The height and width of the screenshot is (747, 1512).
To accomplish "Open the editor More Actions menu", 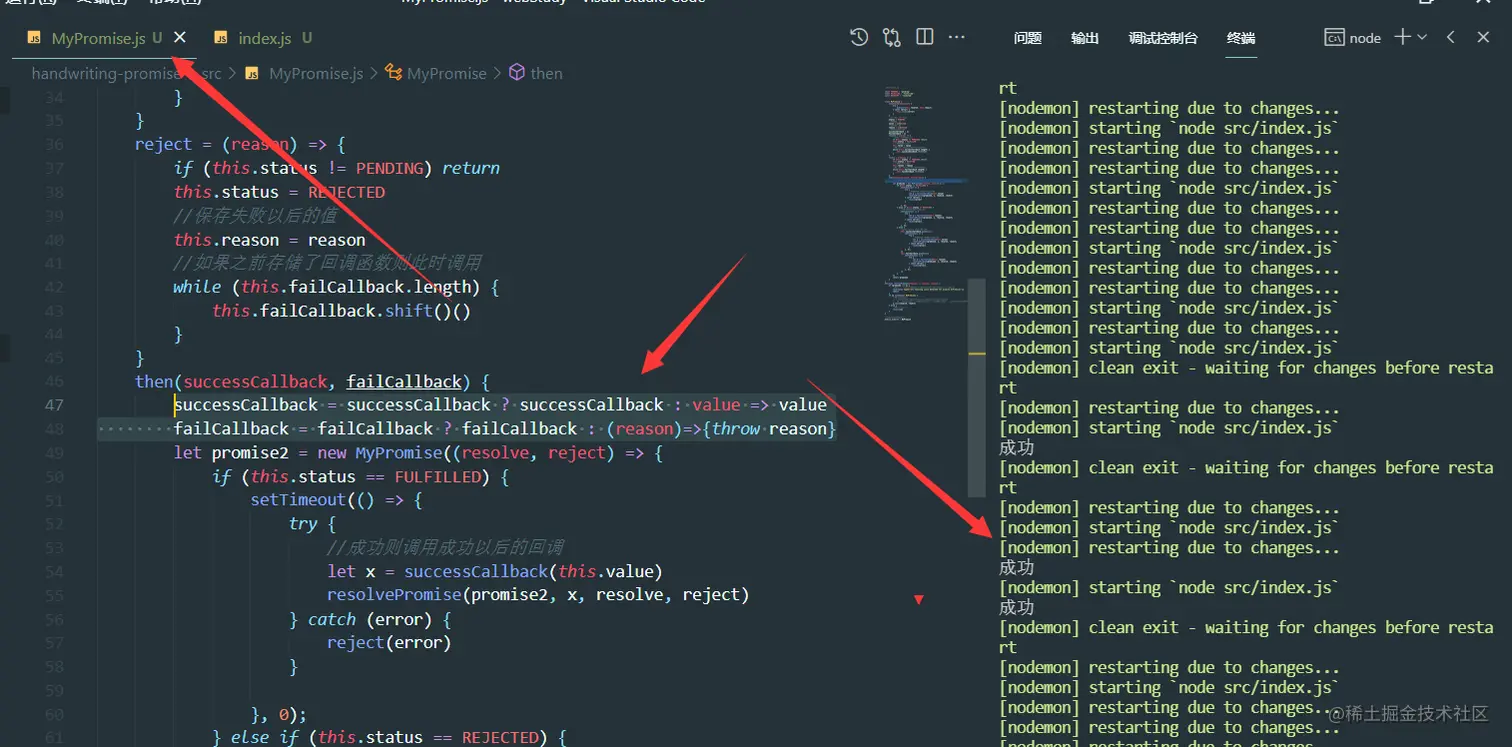I will pyautogui.click(x=957, y=37).
